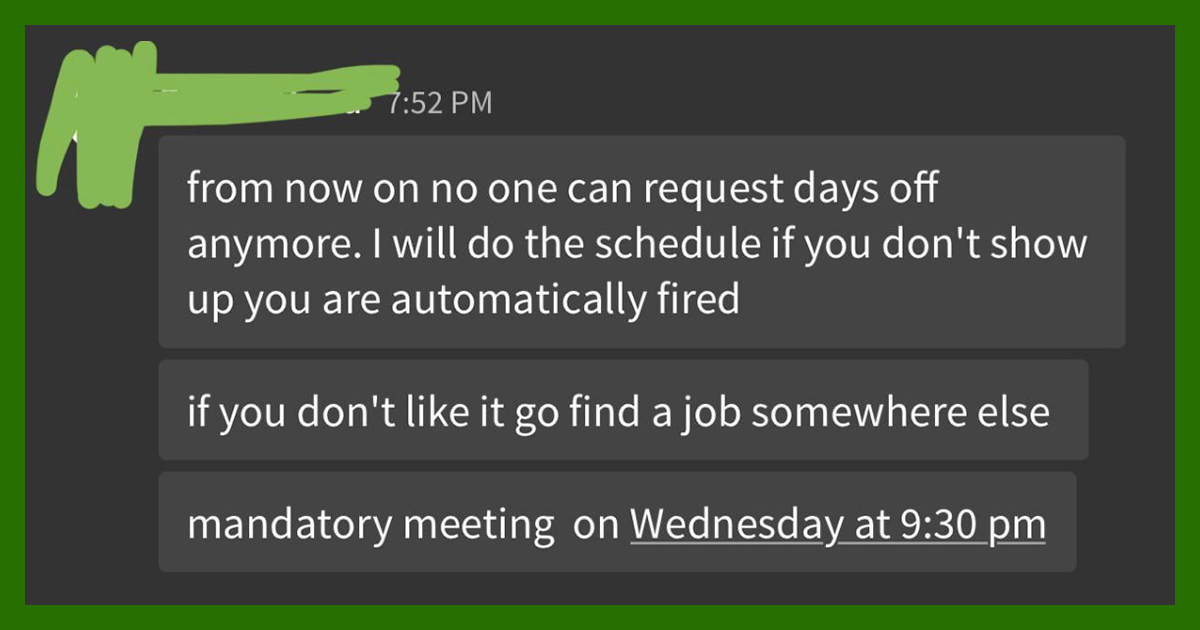This screenshot has width=1200, height=630.
Task: Click the message saying 'find a job somewhere else'
Action: tap(620, 410)
